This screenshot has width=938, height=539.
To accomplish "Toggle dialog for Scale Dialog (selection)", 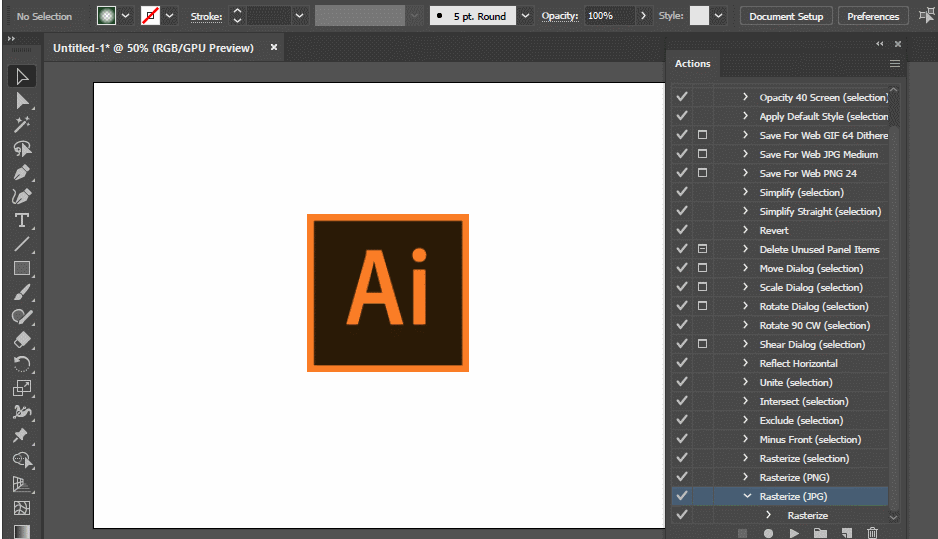I will [702, 287].
